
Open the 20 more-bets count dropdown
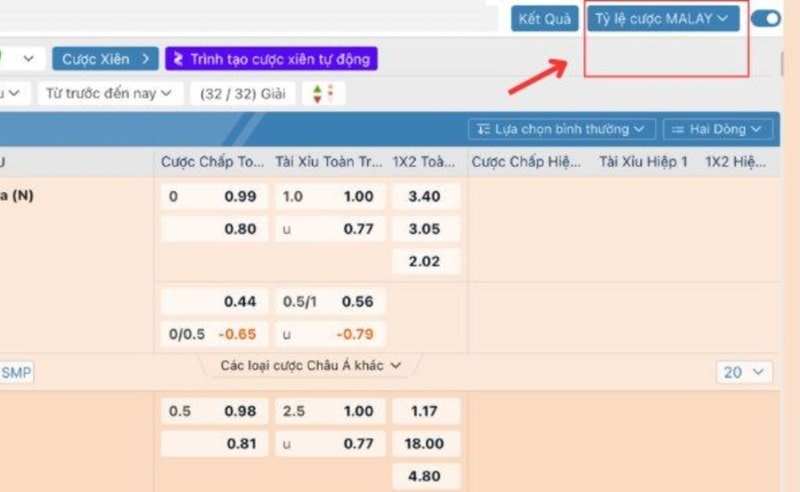click(x=744, y=372)
